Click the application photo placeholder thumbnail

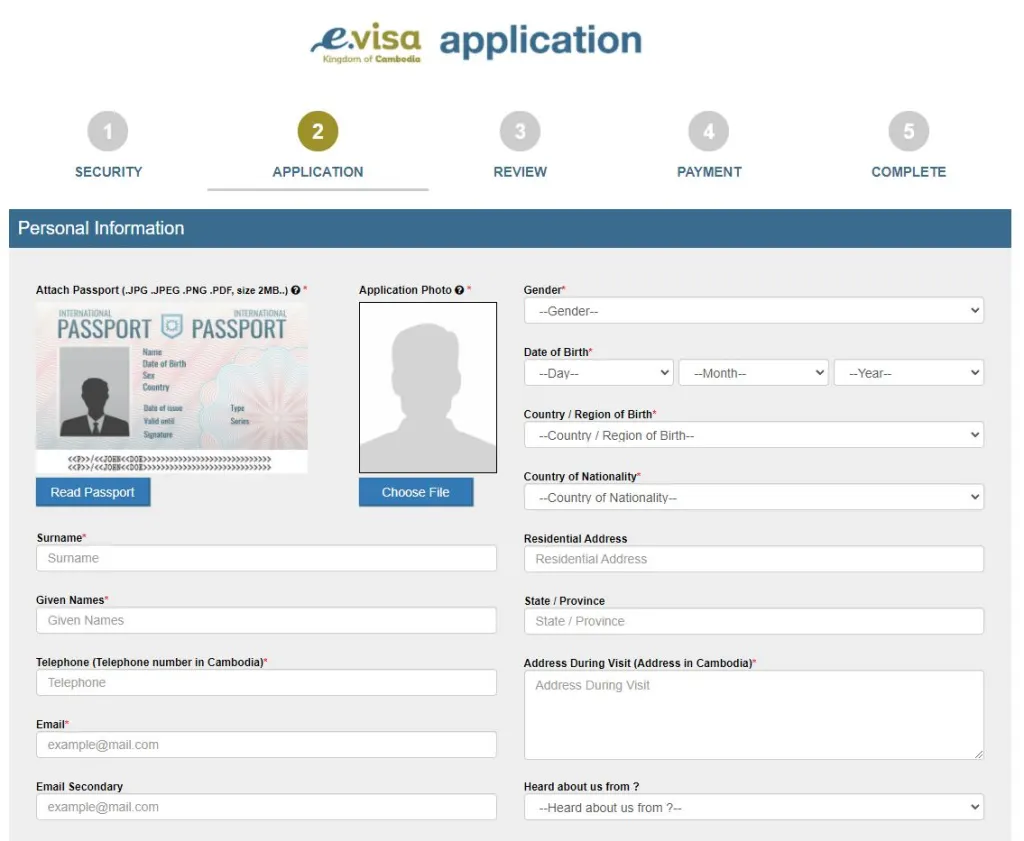[427, 387]
